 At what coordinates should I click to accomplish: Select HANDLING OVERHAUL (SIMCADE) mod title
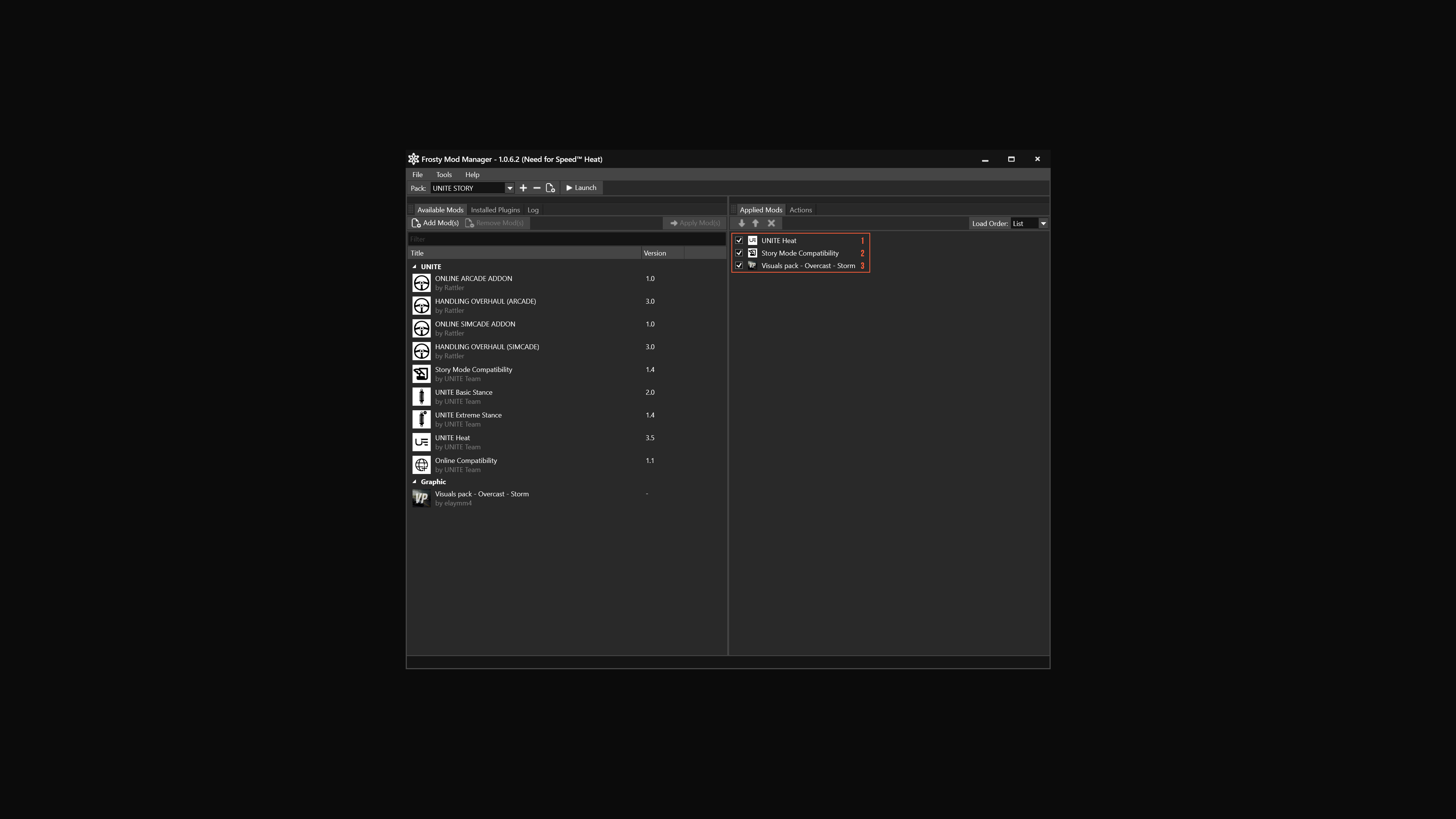coord(486,347)
